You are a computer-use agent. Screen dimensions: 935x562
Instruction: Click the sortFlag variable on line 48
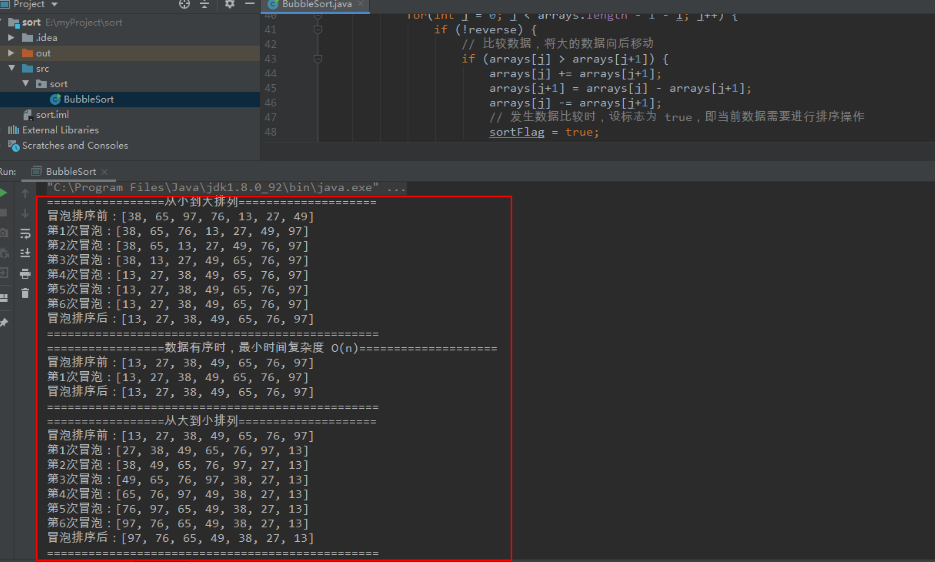pos(516,132)
